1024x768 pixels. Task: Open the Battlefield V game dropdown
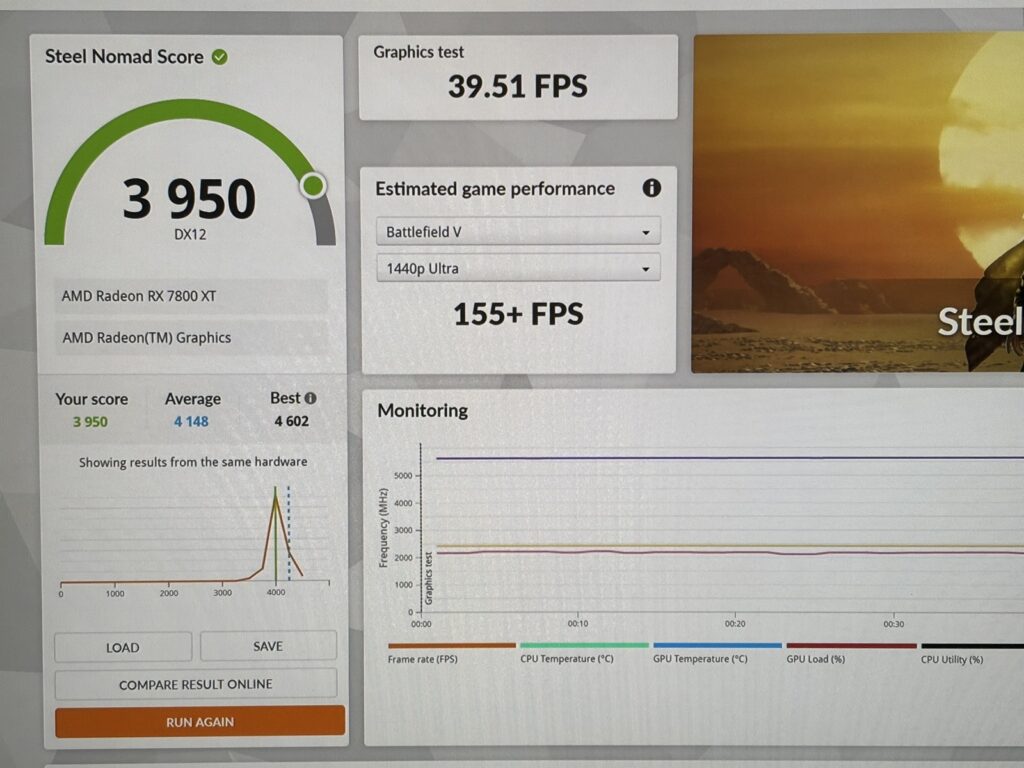[x=518, y=231]
